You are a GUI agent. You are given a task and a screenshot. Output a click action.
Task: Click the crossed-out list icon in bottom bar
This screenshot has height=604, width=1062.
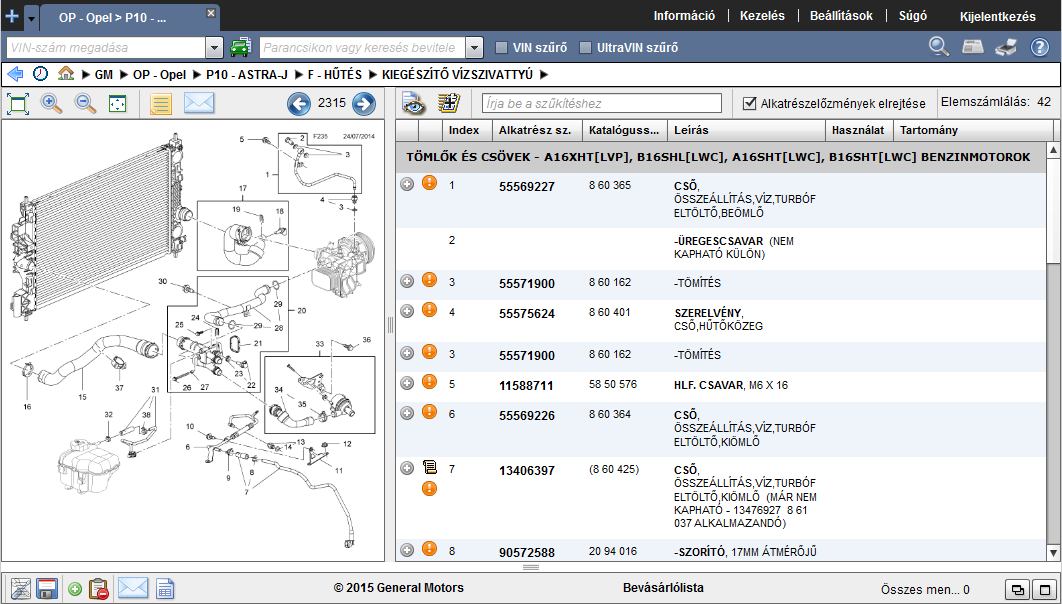(18, 588)
